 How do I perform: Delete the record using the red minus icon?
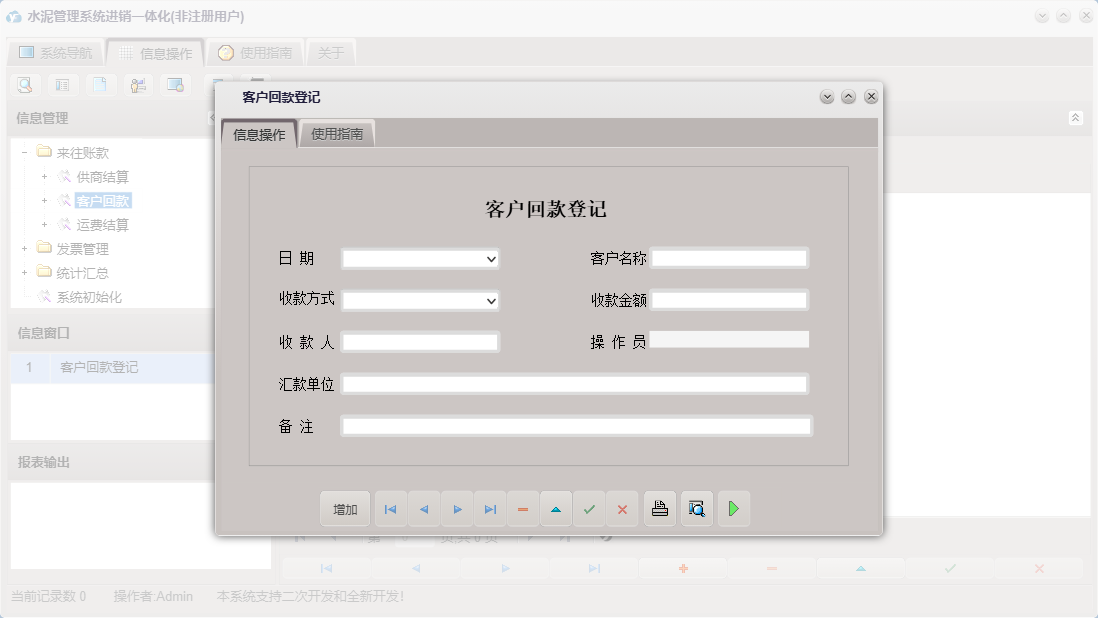click(522, 508)
